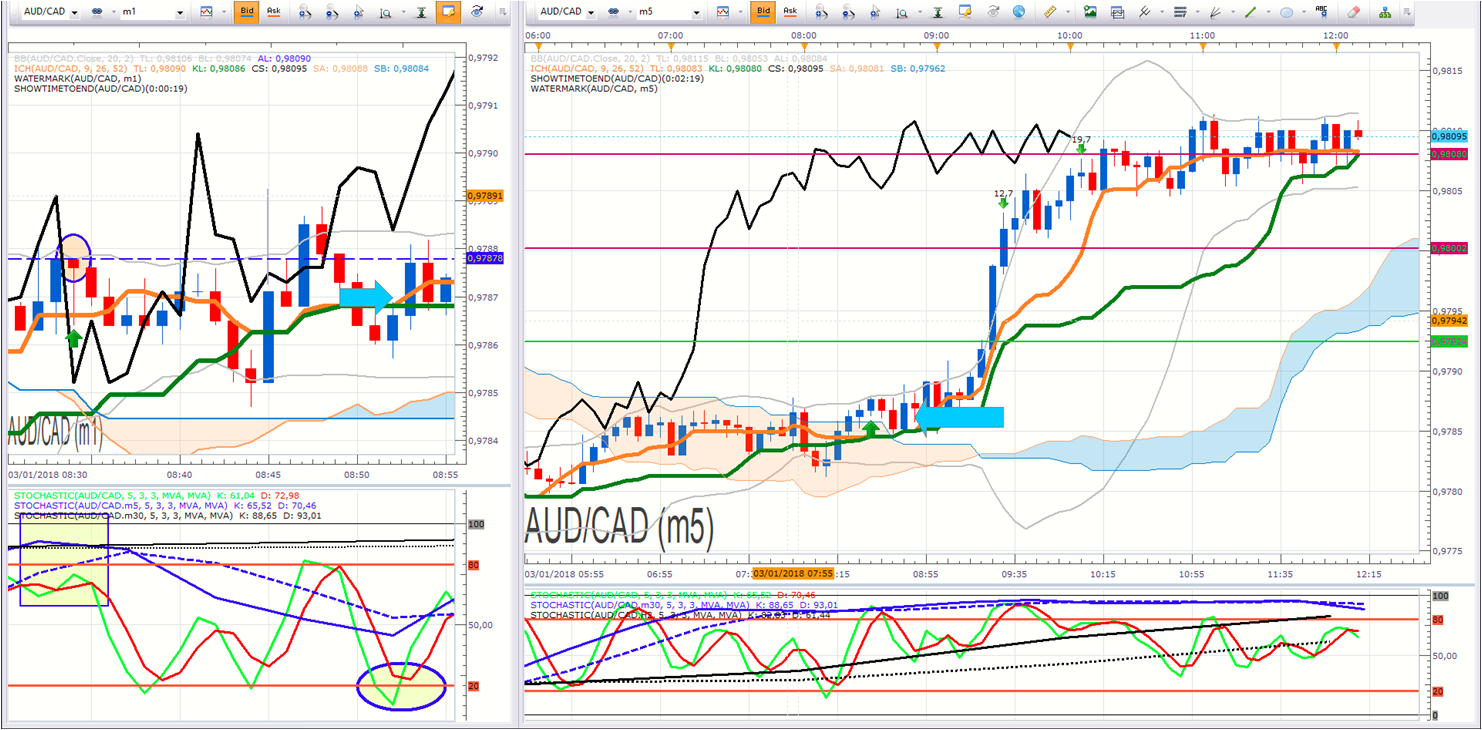Zoom in on the m1 chart

[304, 12]
